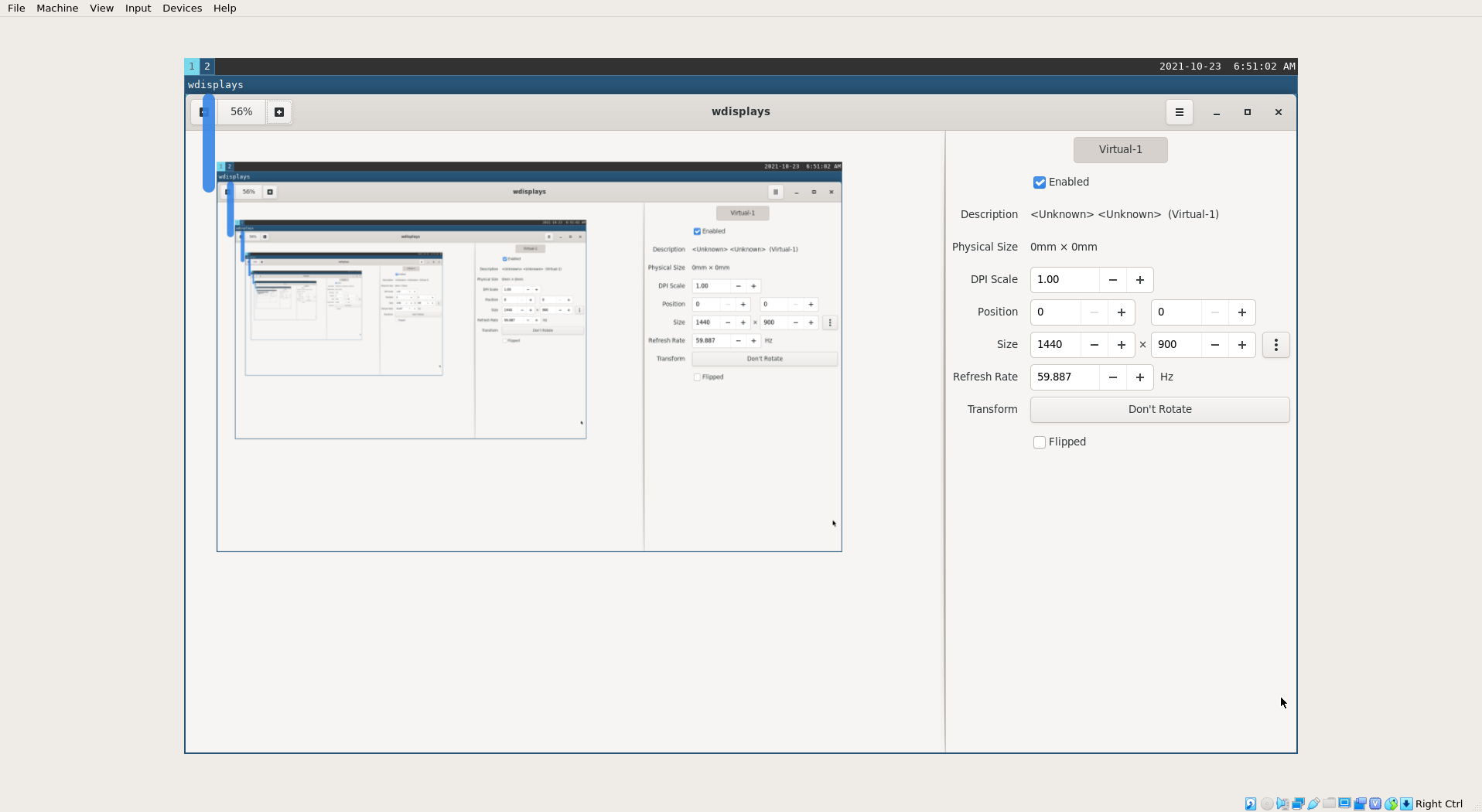The width and height of the screenshot is (1482, 812).
Task: Open the Help menu
Action: click(224, 9)
